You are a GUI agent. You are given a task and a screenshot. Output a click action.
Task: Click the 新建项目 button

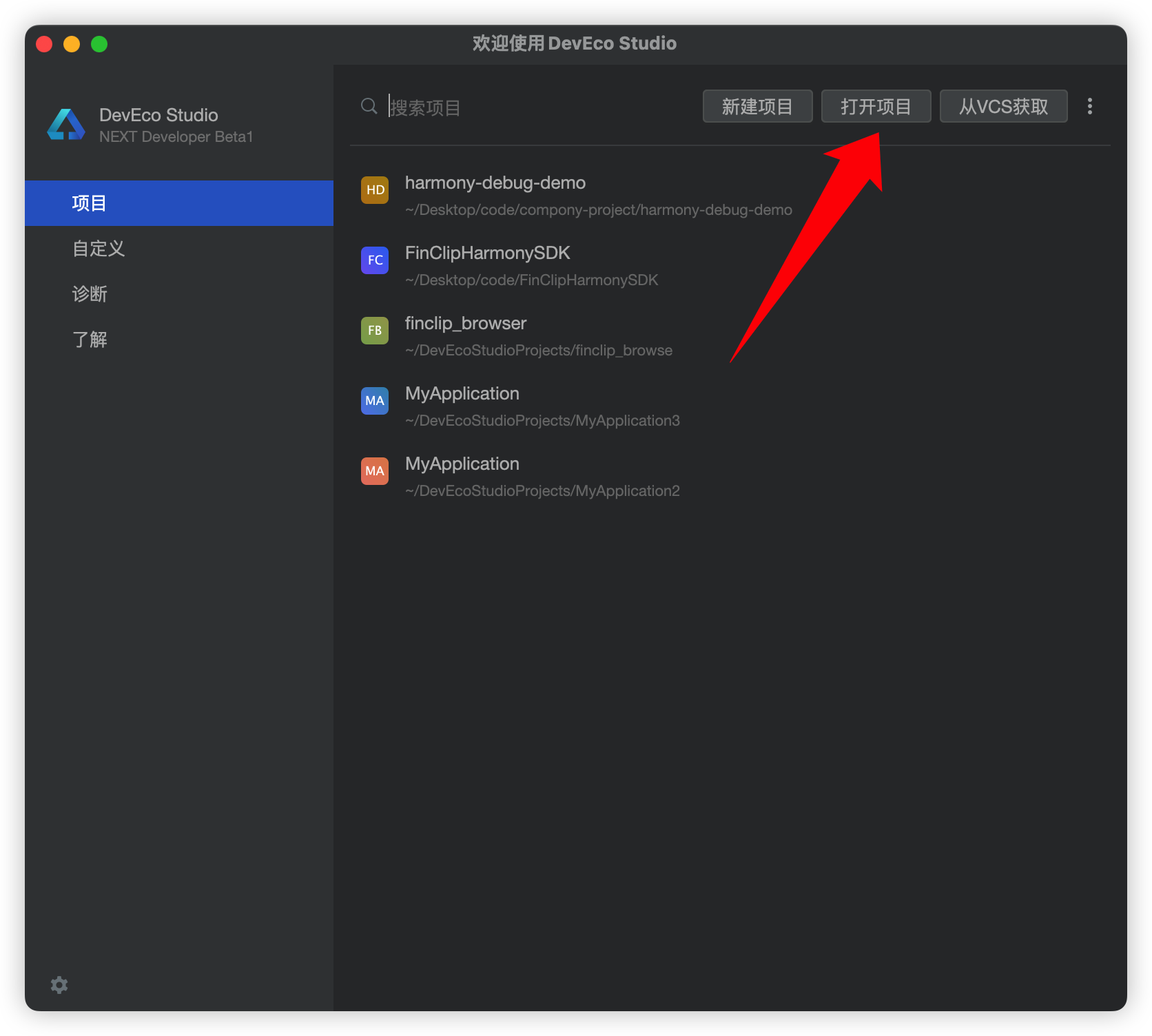[x=757, y=106]
